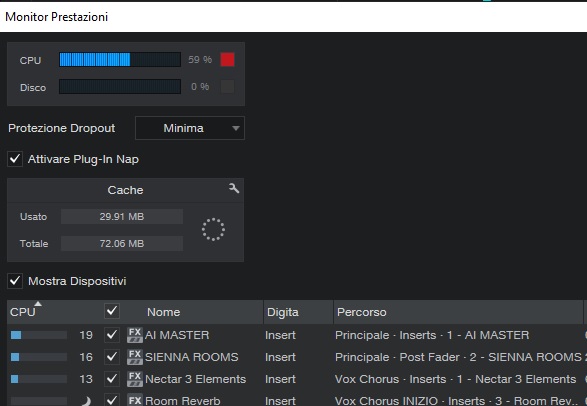The width and height of the screenshot is (587, 406).
Task: Uncheck the Room Reverb checkbox
Action: 112,400
